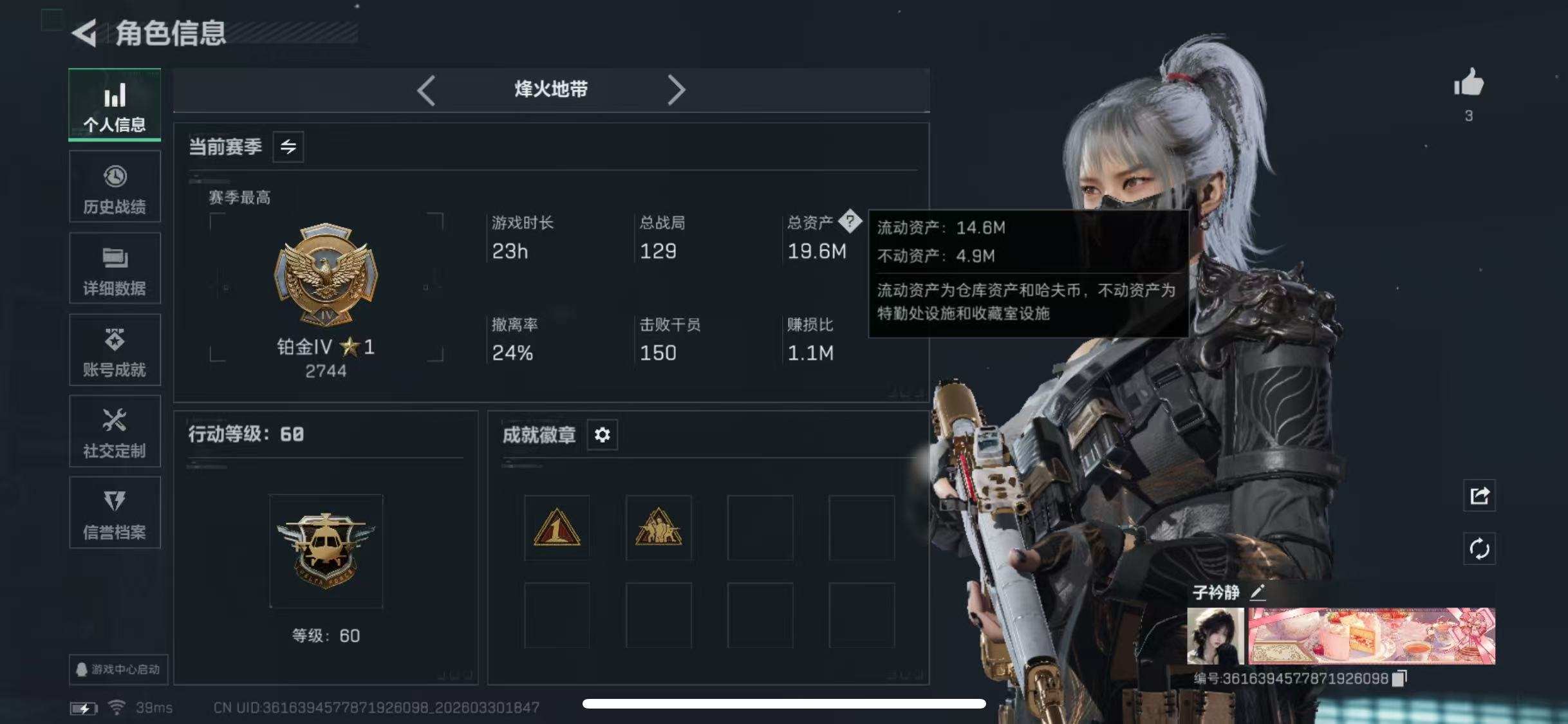Click the refresh character model icon
The height and width of the screenshot is (724, 1568).
[1479, 549]
